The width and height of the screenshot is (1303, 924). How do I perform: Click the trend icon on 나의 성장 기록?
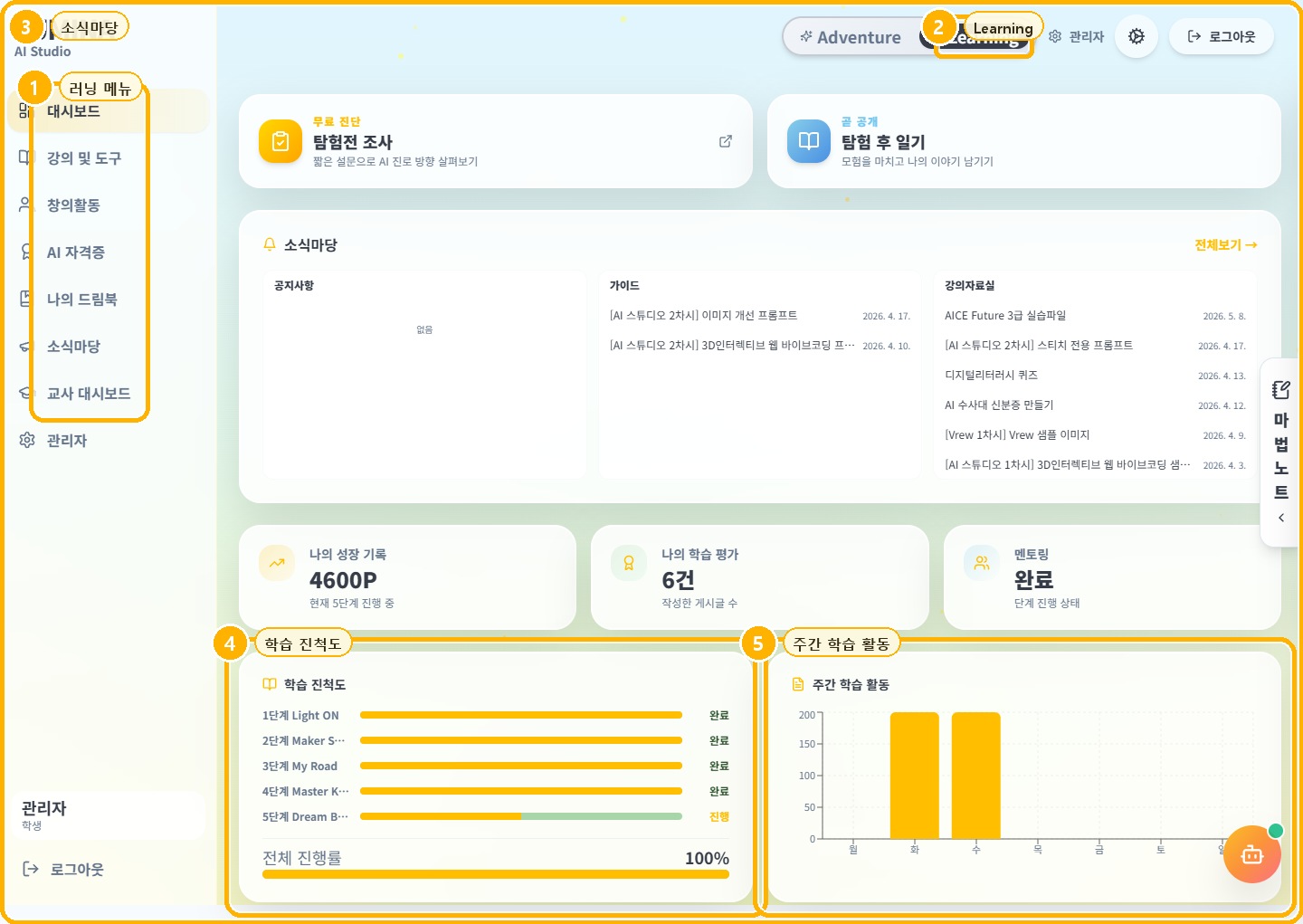pyautogui.click(x=277, y=563)
